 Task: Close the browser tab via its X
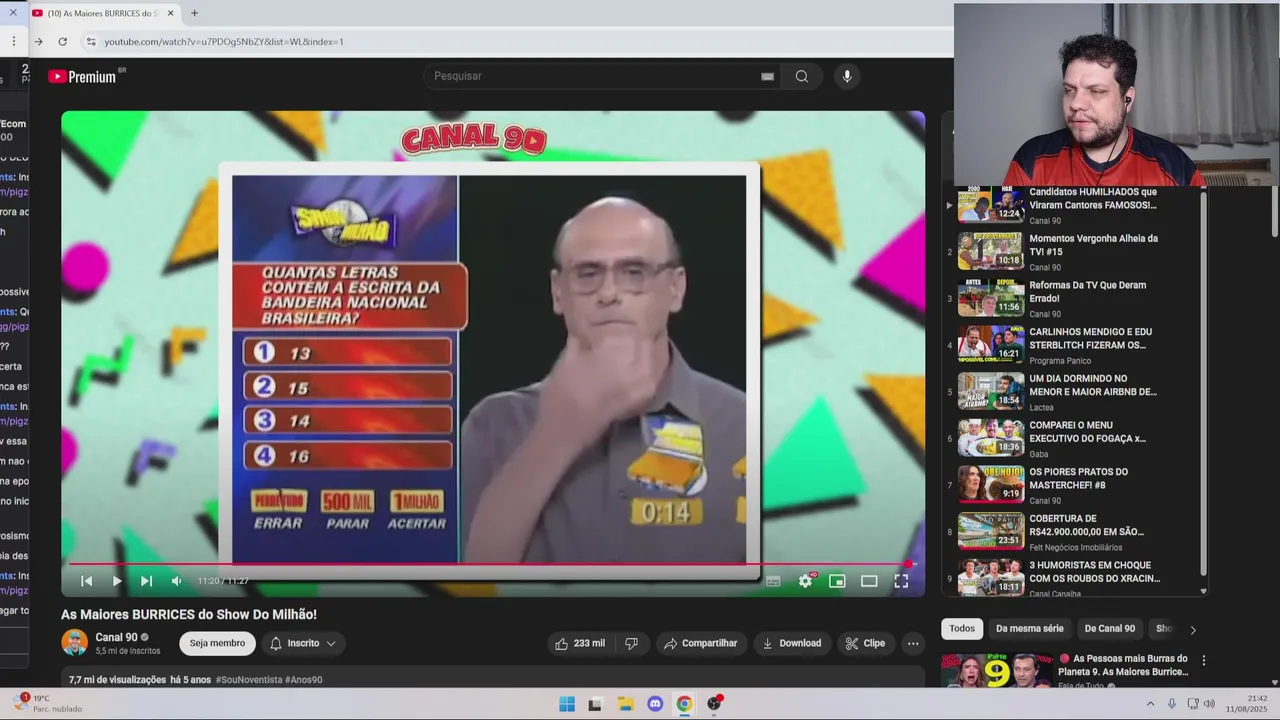[170, 13]
